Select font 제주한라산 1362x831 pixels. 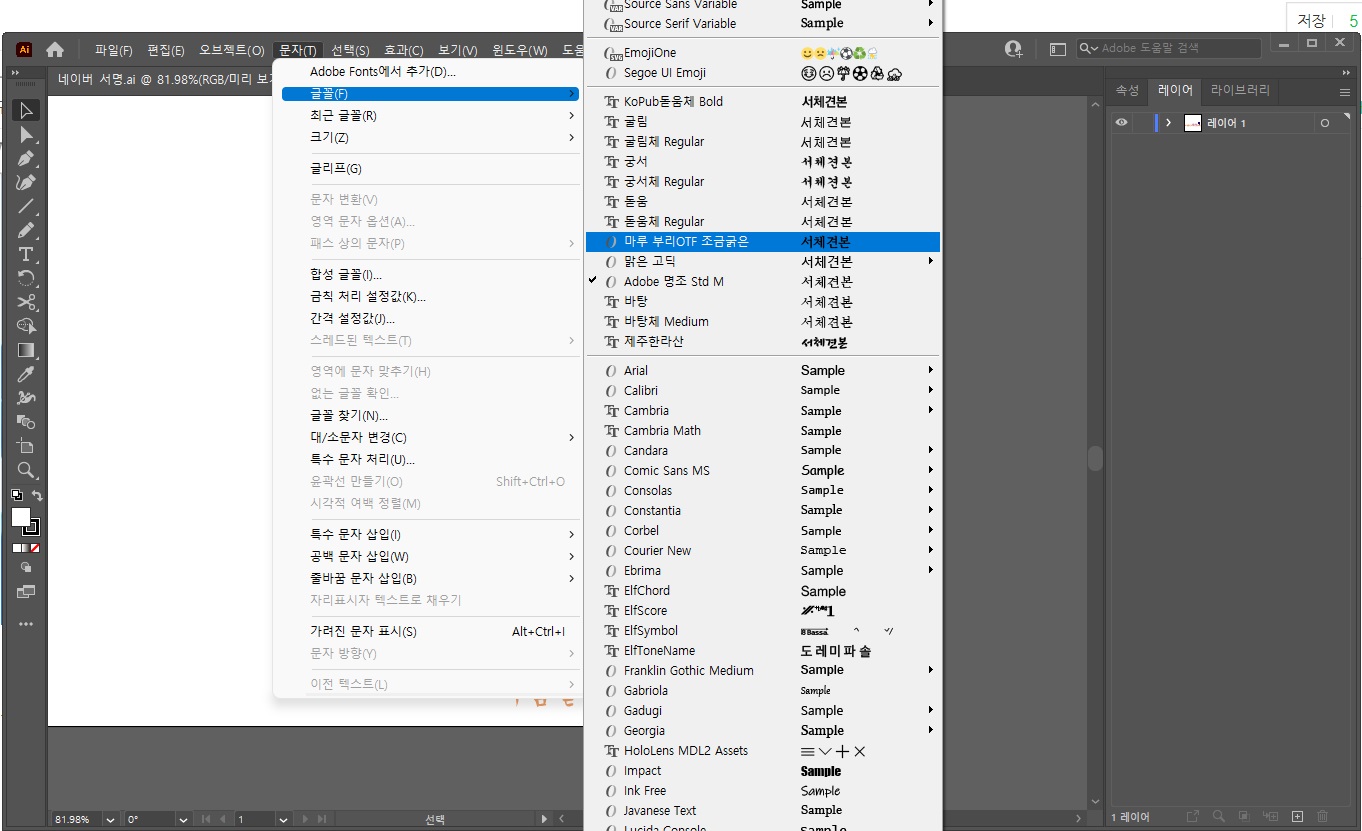point(763,341)
